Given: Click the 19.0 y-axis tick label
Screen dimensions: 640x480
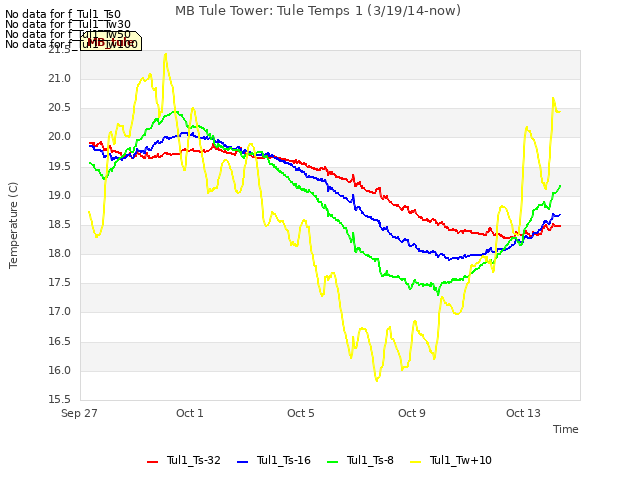Looking at the screenshot, I should click(x=60, y=195).
